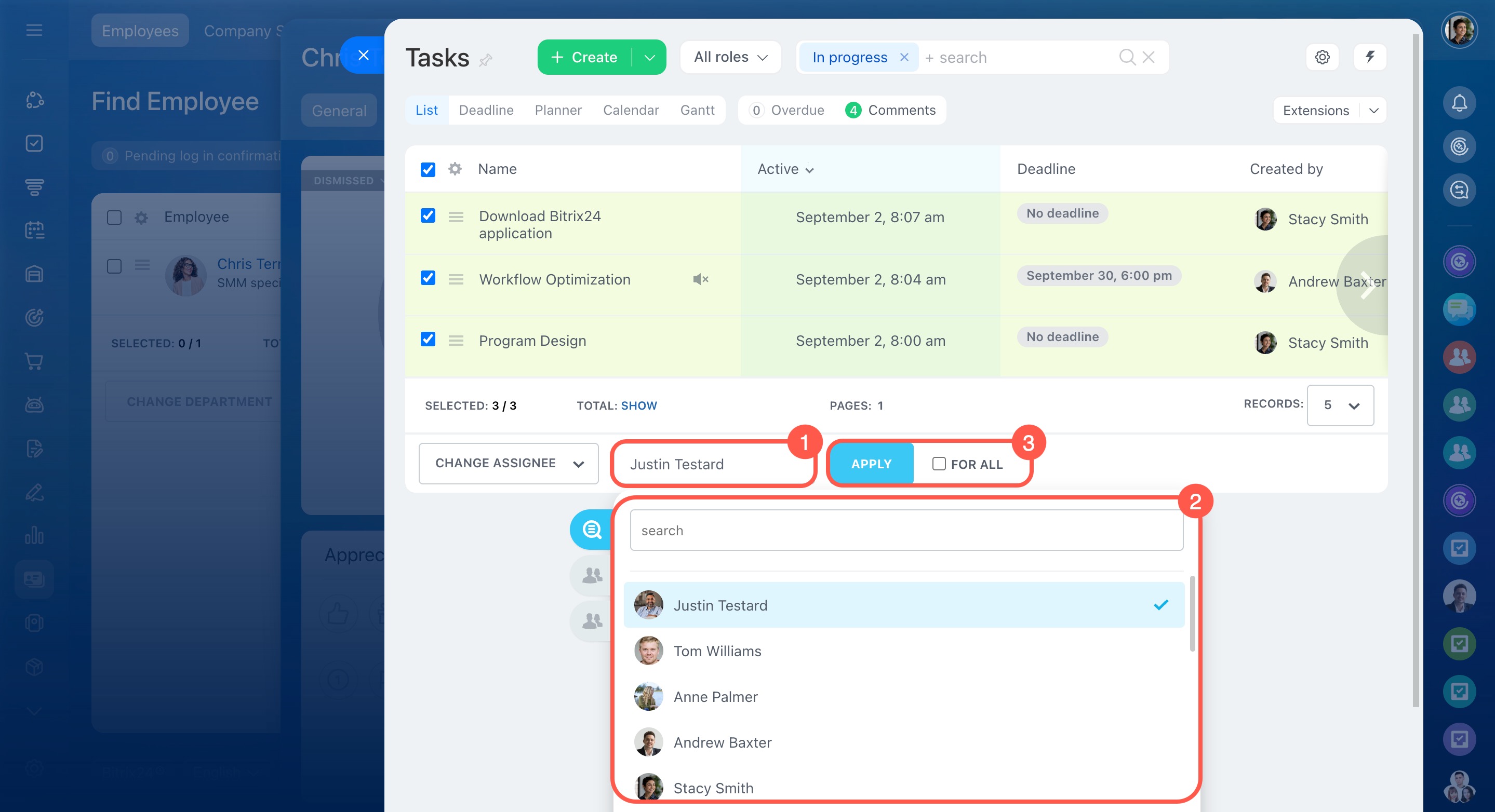Expand the CHANGE ASSIGNEE action dropdown
The height and width of the screenshot is (812, 1495).
[x=509, y=463]
